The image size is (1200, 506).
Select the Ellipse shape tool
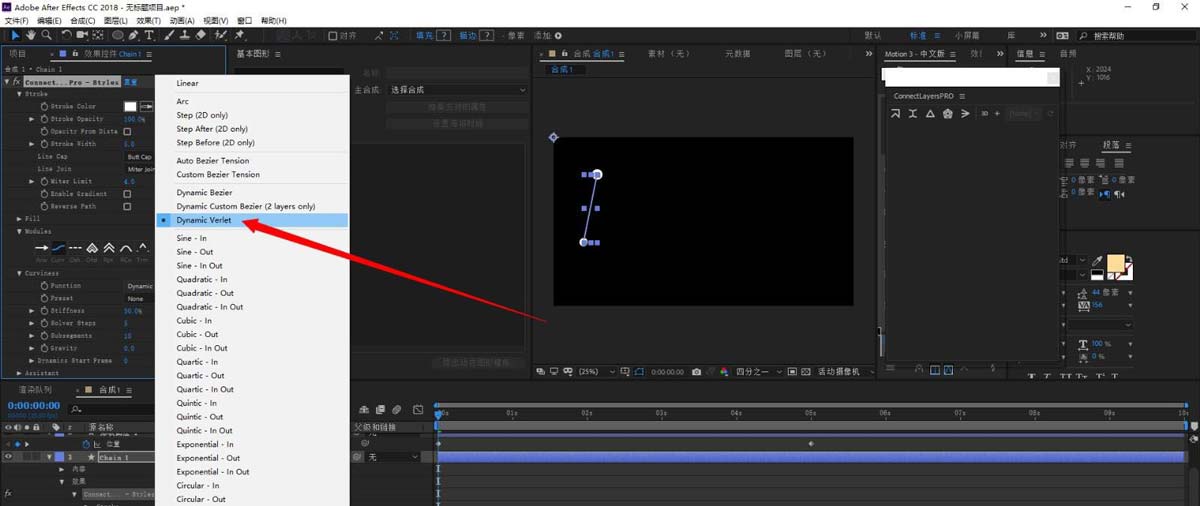coord(118,35)
